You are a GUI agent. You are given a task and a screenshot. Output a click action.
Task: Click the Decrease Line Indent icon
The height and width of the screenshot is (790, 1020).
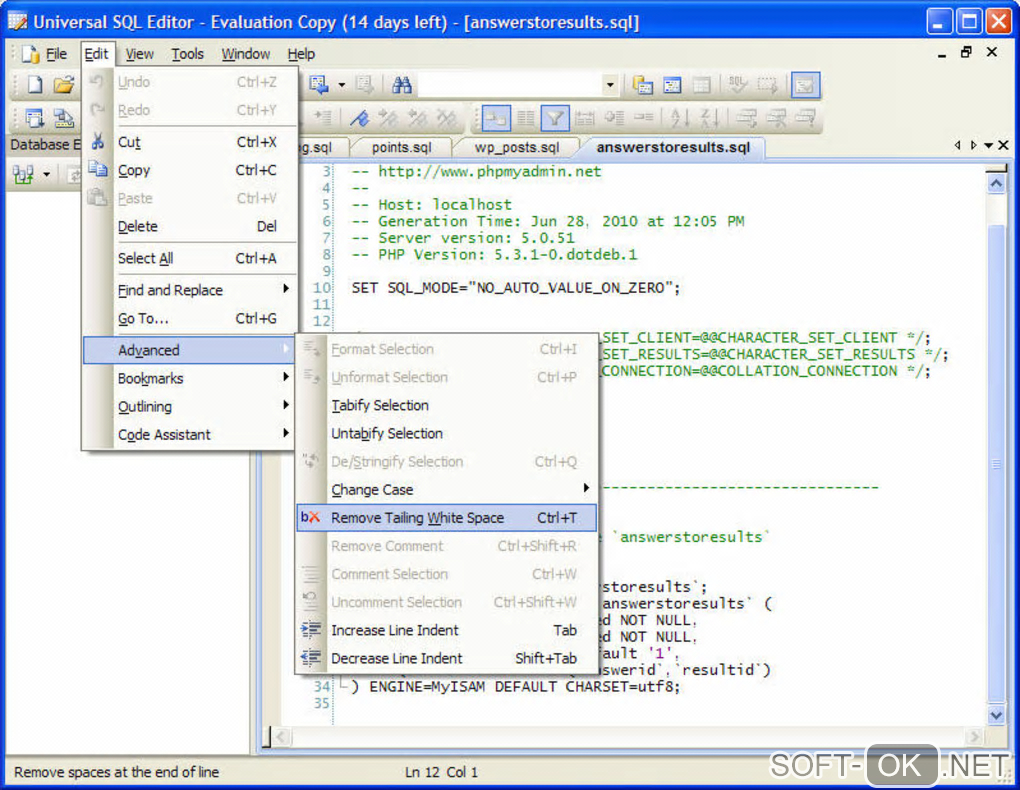(x=311, y=657)
